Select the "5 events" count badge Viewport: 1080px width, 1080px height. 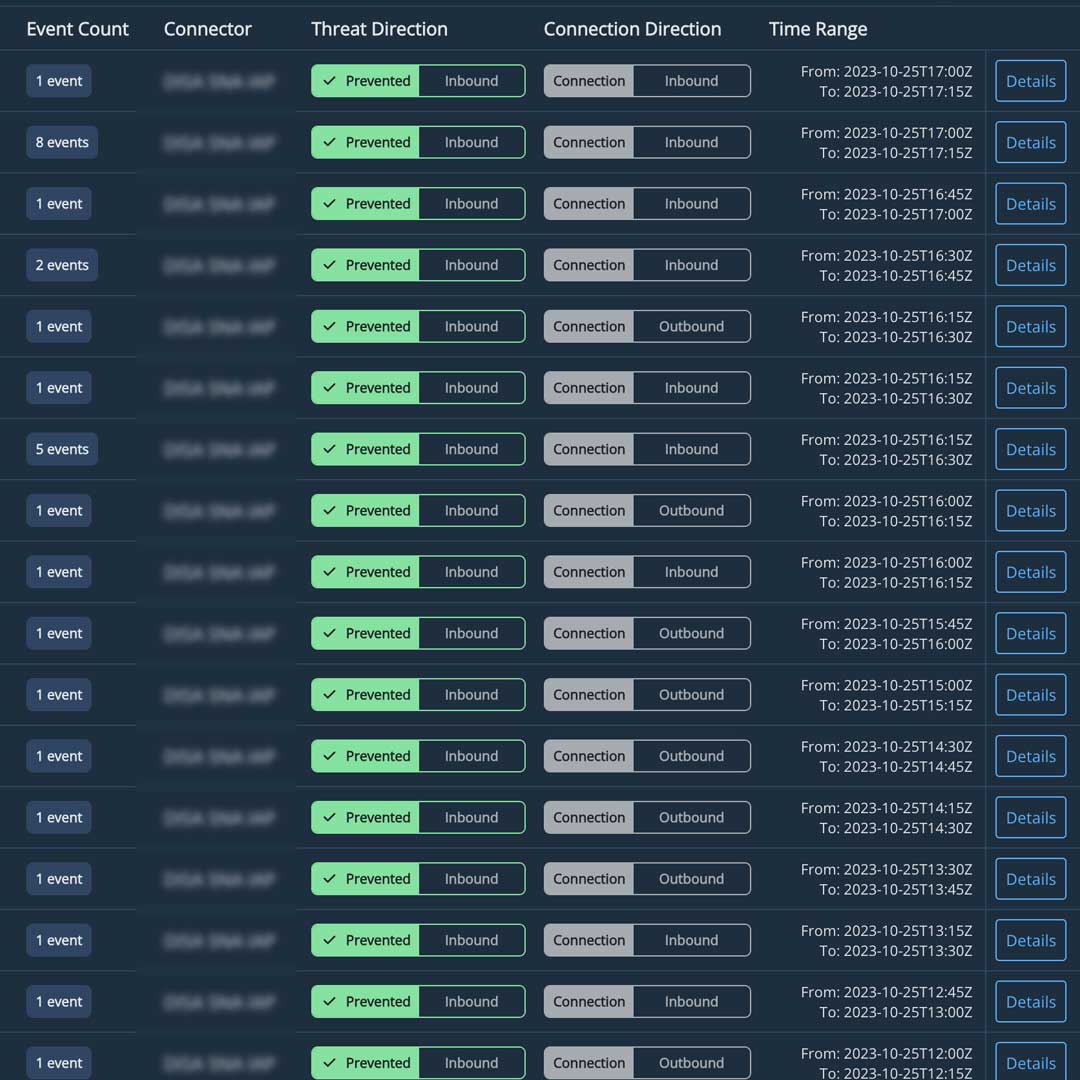click(62, 450)
